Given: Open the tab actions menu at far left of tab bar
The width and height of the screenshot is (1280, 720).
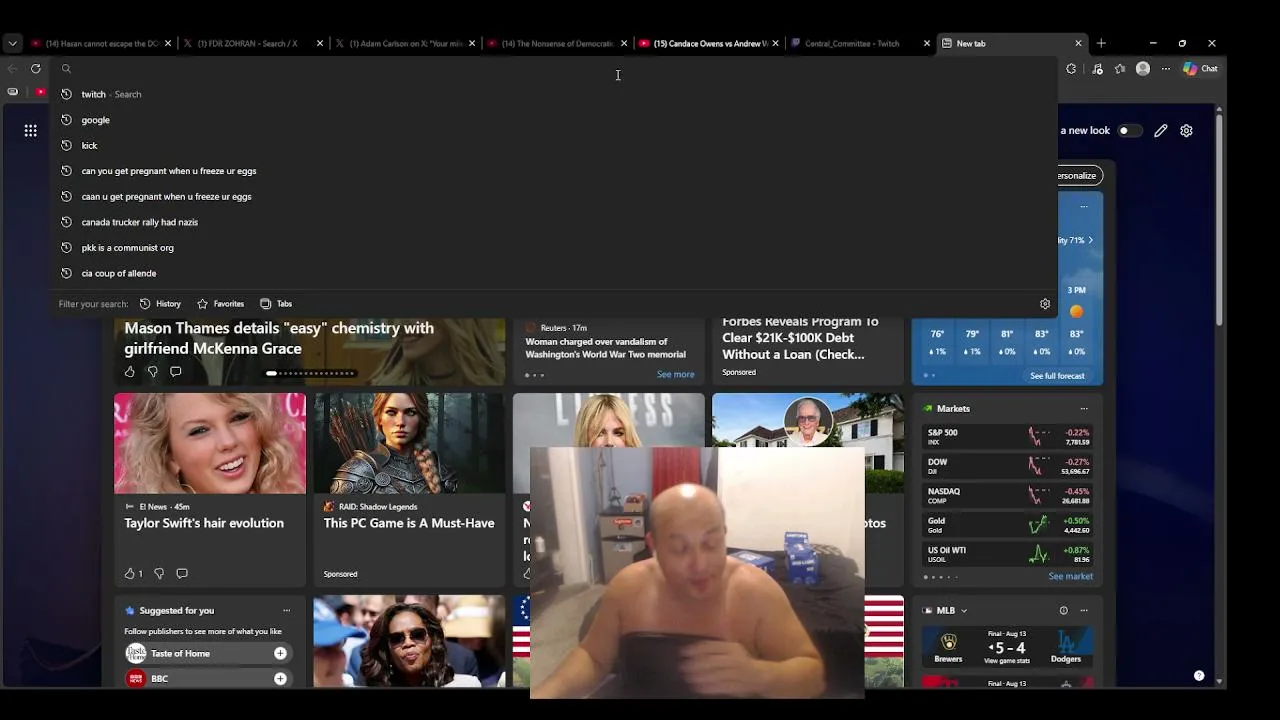Looking at the screenshot, I should point(12,43).
